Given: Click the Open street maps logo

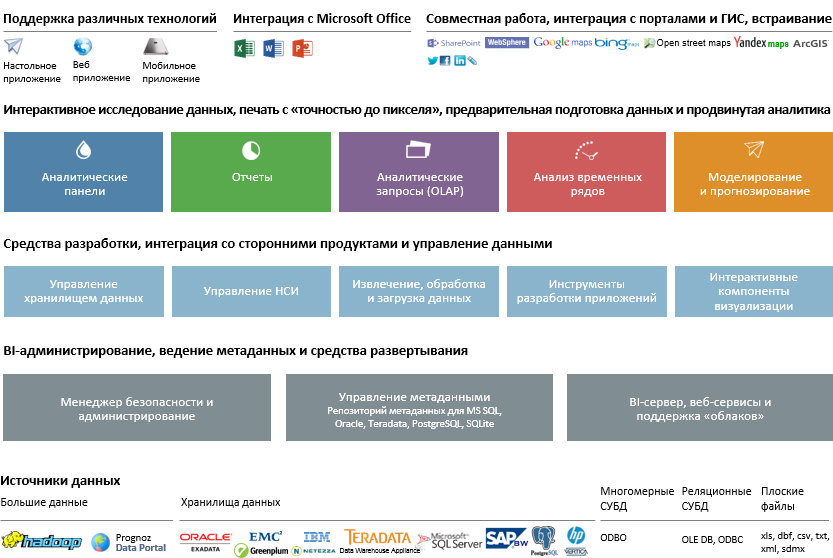Looking at the screenshot, I should [x=687, y=43].
